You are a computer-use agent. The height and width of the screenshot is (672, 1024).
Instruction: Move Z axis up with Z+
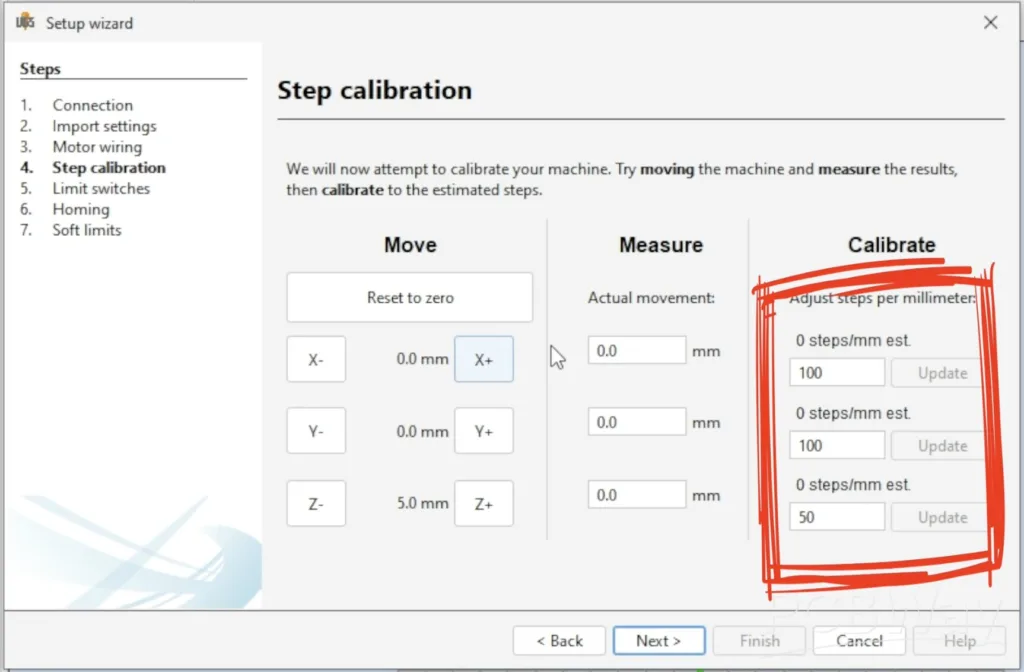point(484,504)
